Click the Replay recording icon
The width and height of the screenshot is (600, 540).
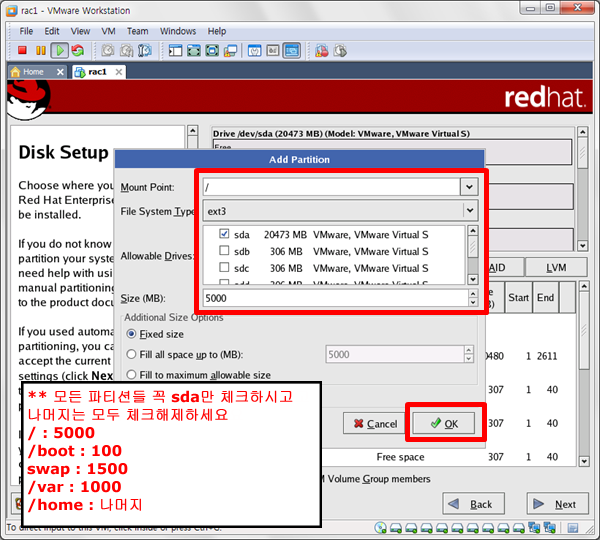[340, 51]
